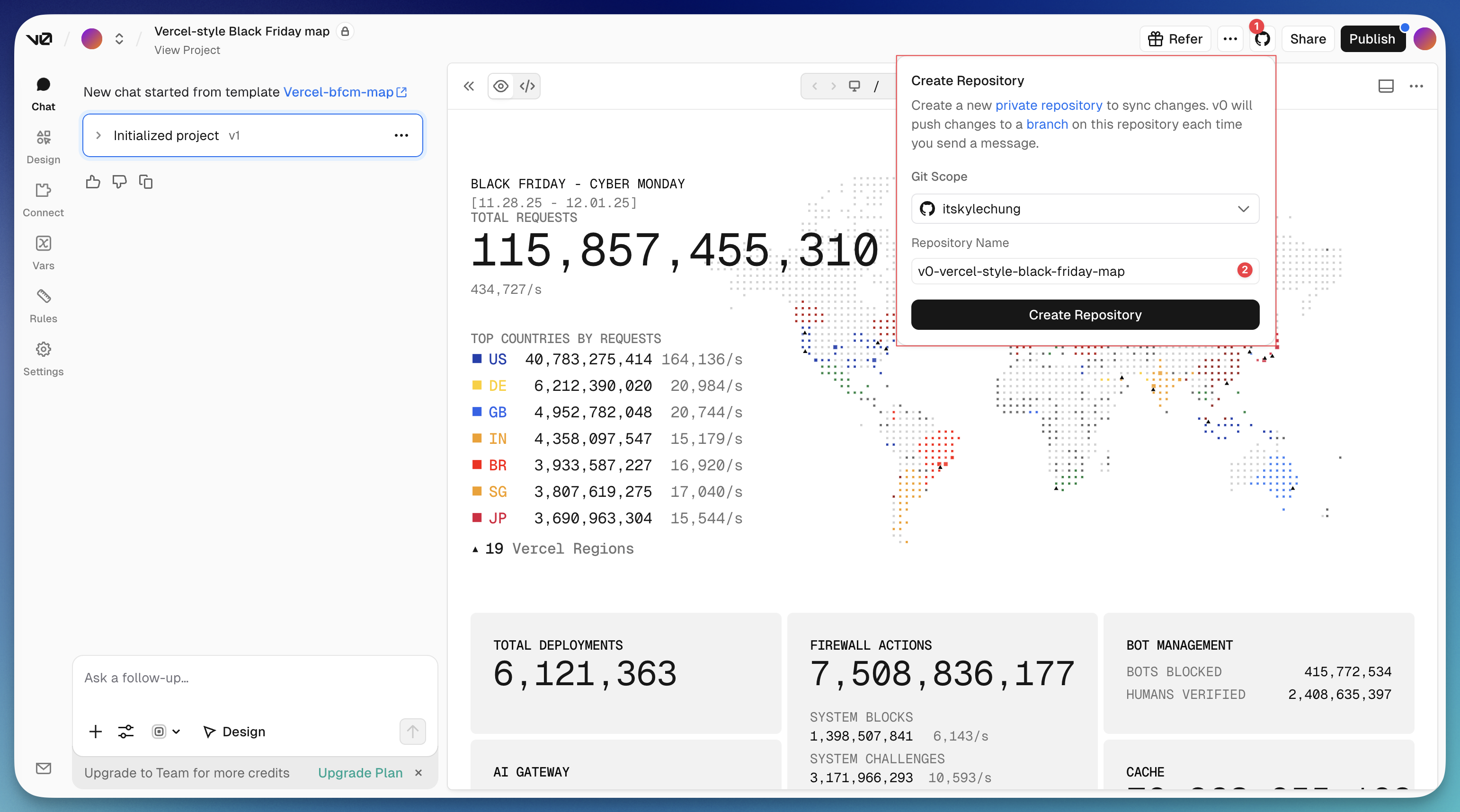Viewport: 1460px width, 812px height.
Task: Open the prompt settings sliders icon
Action: [x=126, y=732]
